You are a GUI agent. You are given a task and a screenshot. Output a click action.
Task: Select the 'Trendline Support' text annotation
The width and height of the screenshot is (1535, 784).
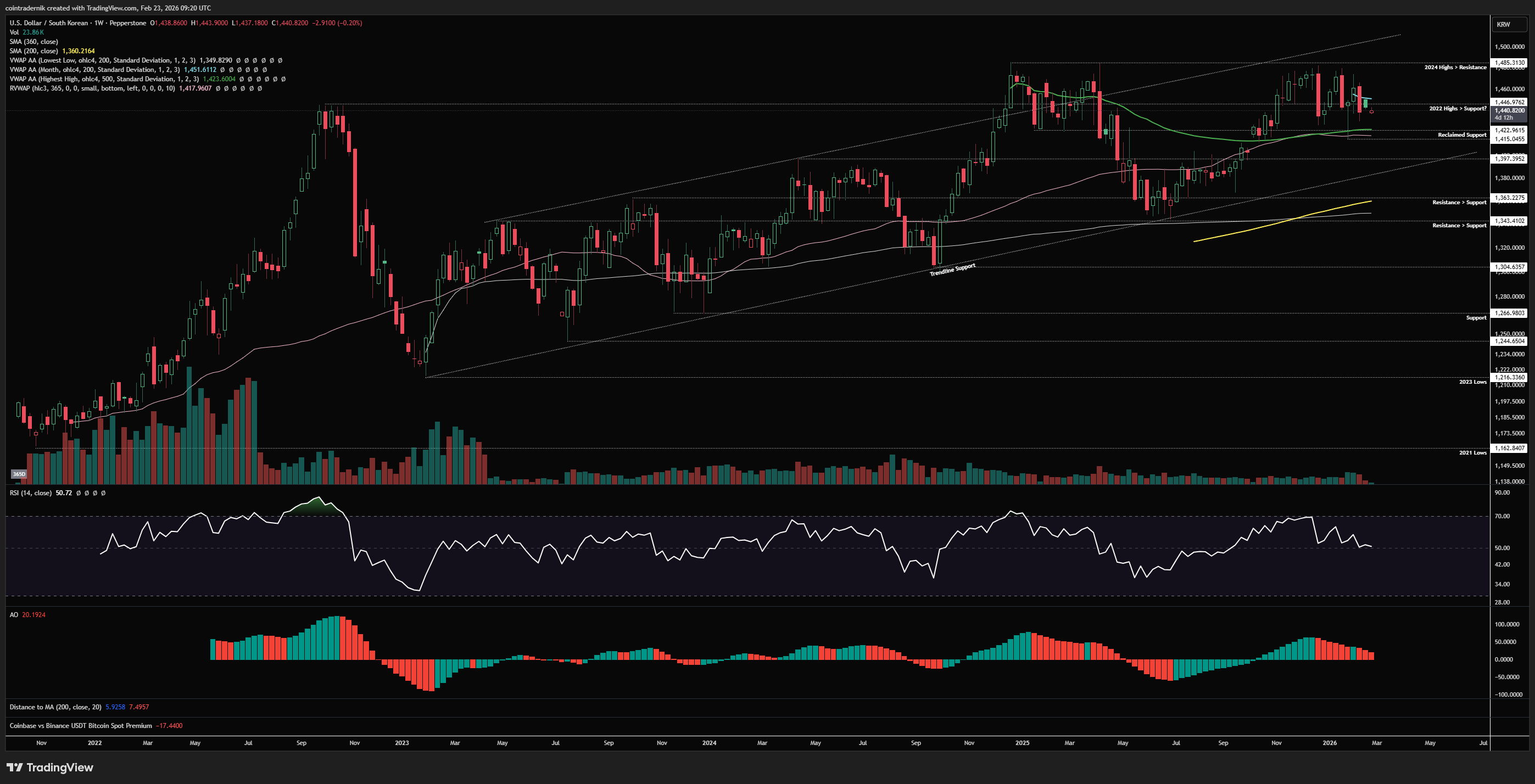(x=952, y=270)
